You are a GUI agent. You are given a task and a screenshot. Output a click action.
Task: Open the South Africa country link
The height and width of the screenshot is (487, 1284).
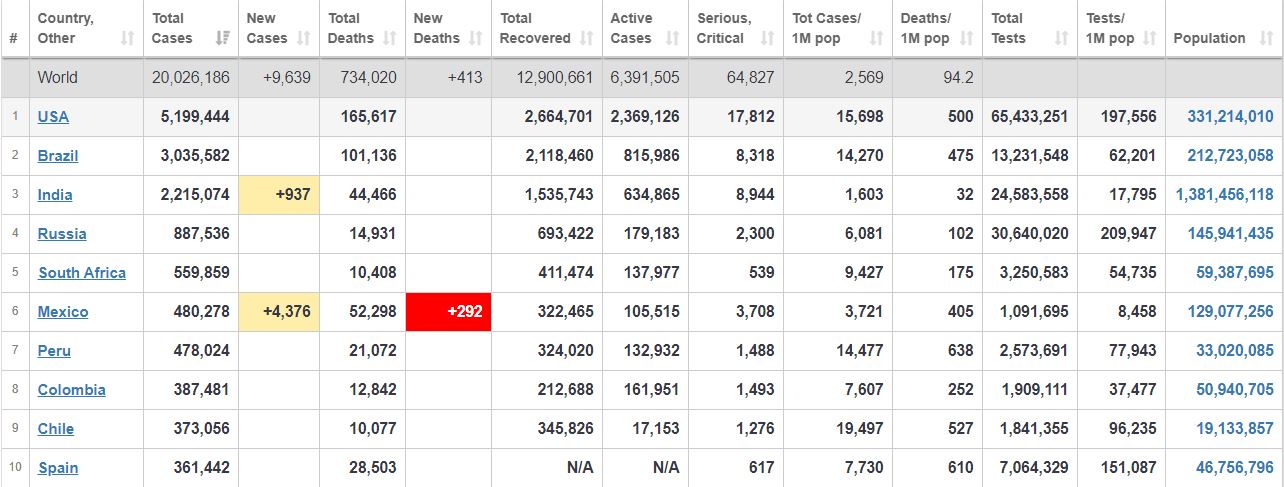[x=82, y=272]
